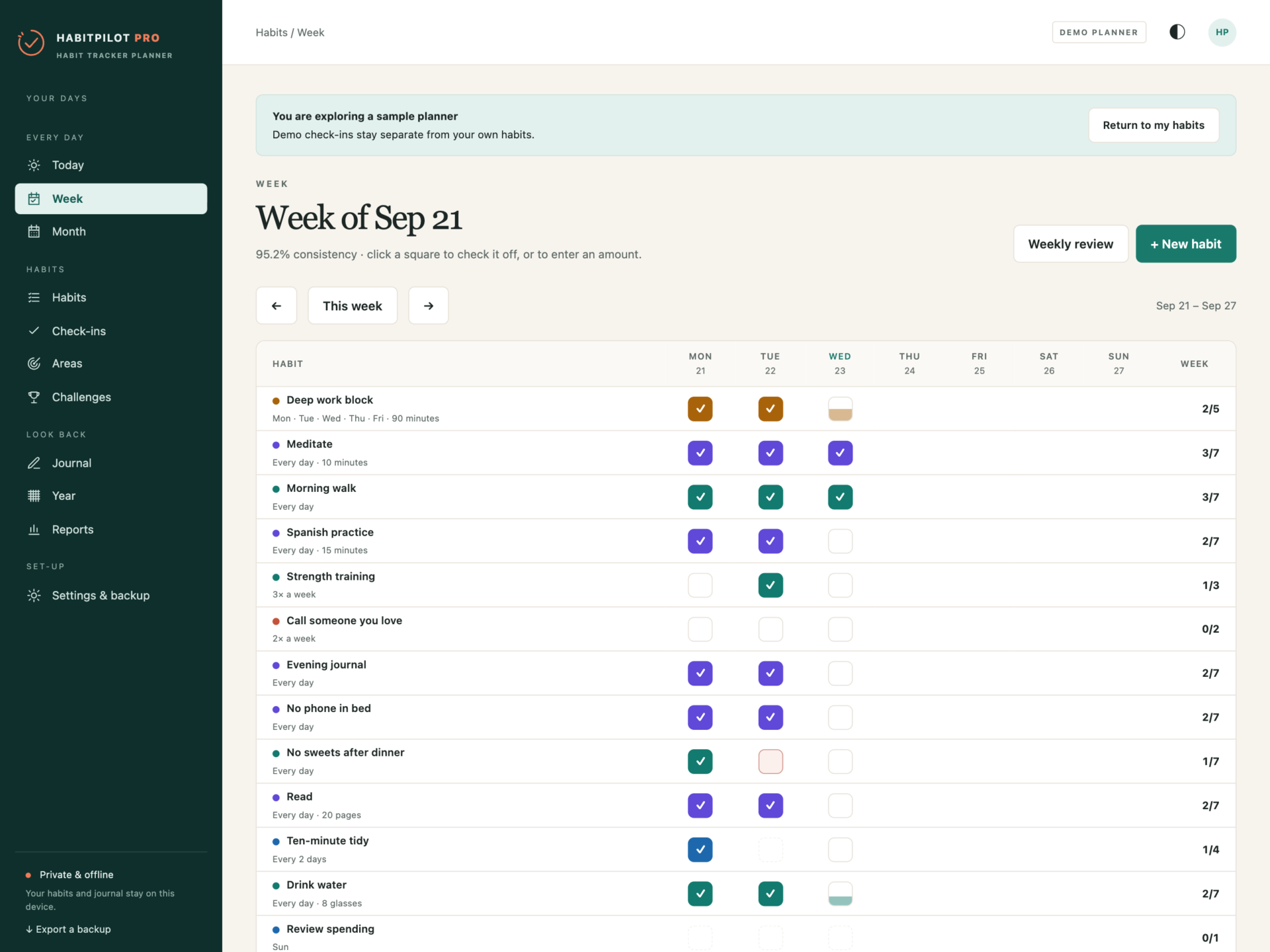The height and width of the screenshot is (952, 1270).
Task: Jump to This week
Action: pyautogui.click(x=353, y=305)
